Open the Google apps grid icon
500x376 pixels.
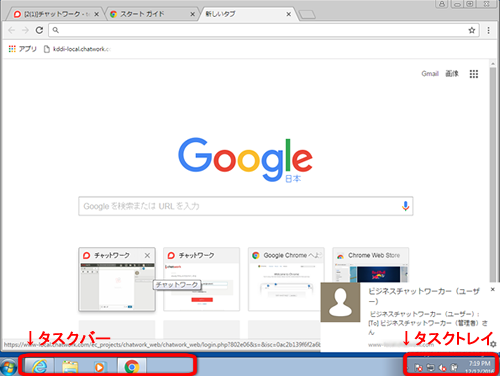pos(474,74)
